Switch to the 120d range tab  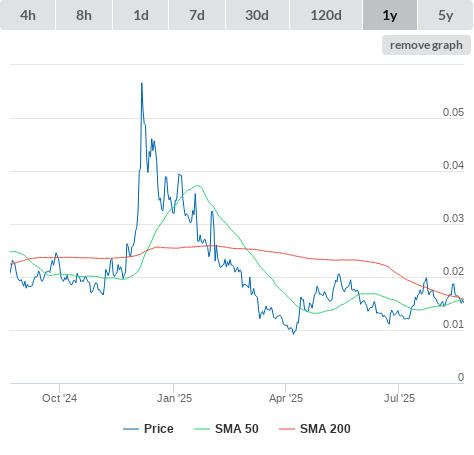click(326, 15)
